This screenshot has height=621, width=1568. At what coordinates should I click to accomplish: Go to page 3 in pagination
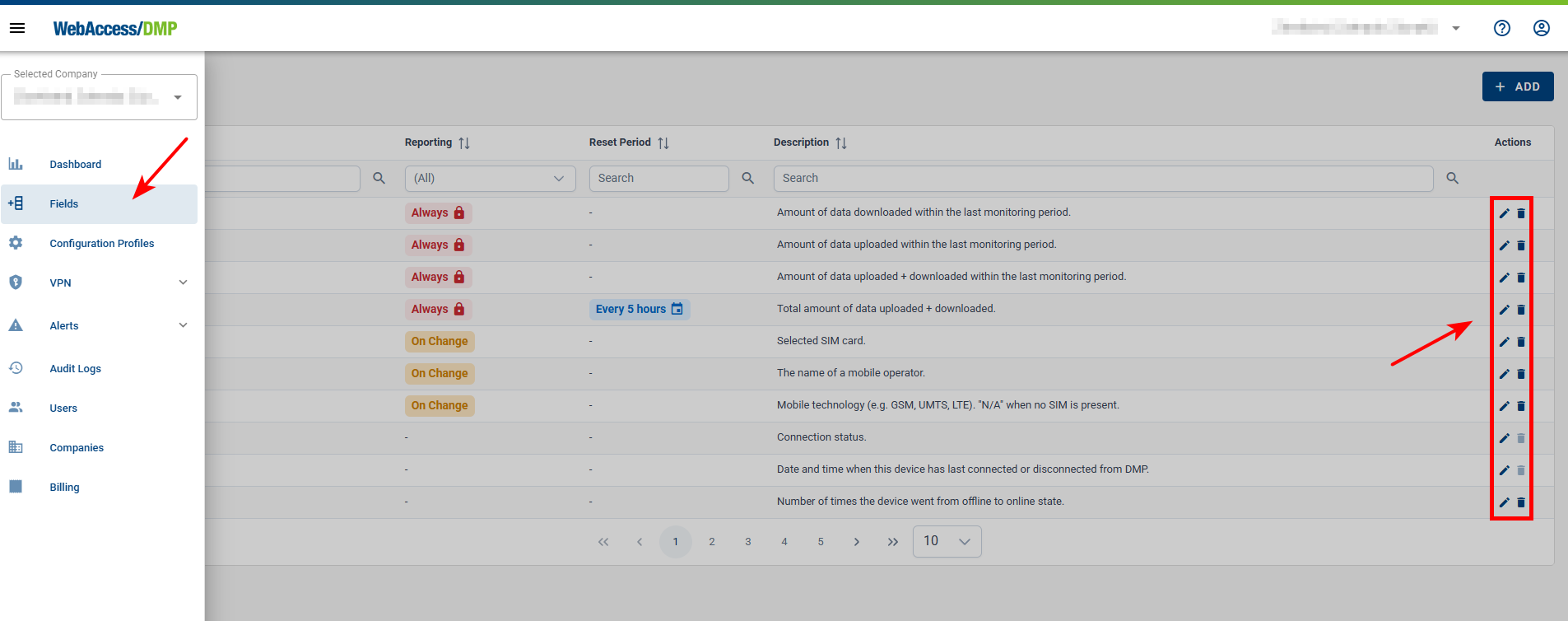pos(748,542)
